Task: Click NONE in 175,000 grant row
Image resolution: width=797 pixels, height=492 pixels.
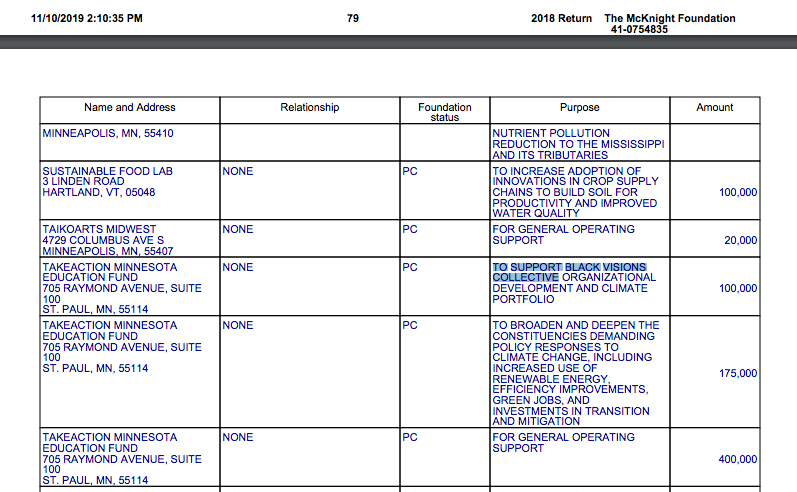Action: (x=237, y=325)
